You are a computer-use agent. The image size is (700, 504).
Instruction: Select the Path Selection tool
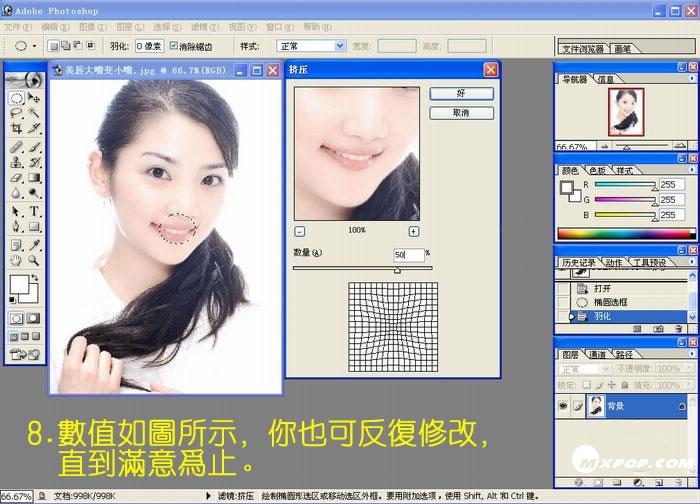(x=17, y=211)
